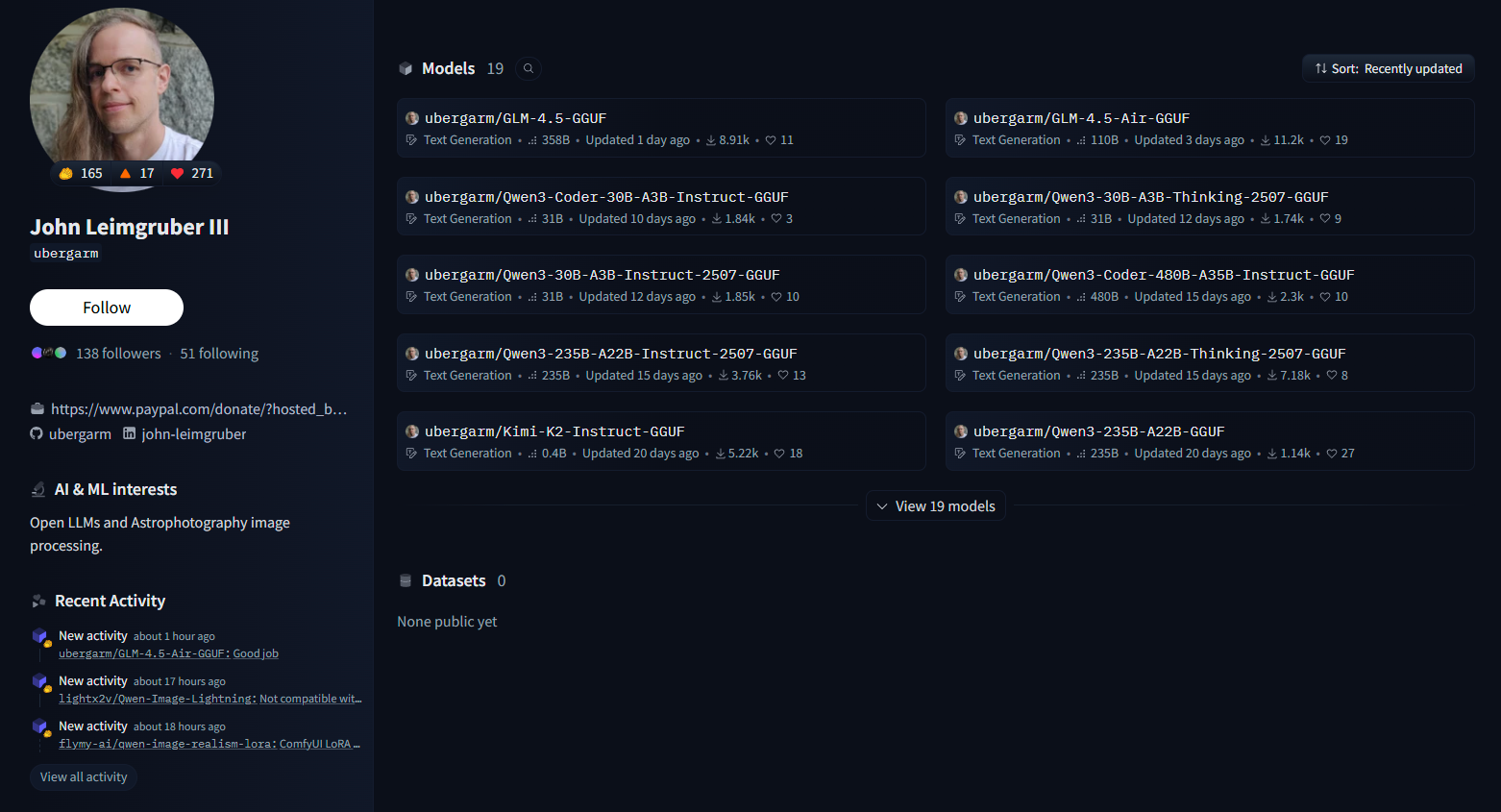Screen dimensions: 1501x812
Task: Open the john-leimgruber LinkedIn link
Action: click(x=194, y=434)
